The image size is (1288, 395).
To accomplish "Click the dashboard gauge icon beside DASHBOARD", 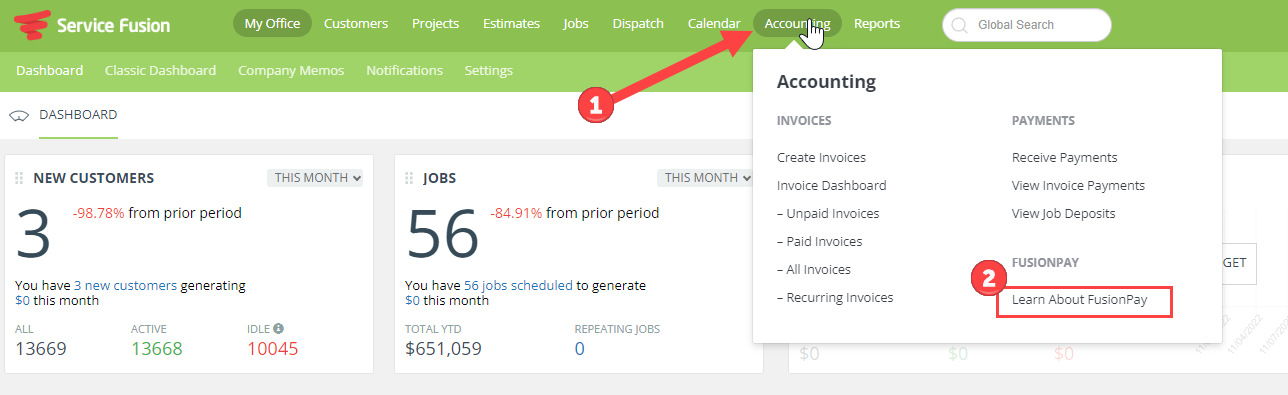I will coord(18,116).
